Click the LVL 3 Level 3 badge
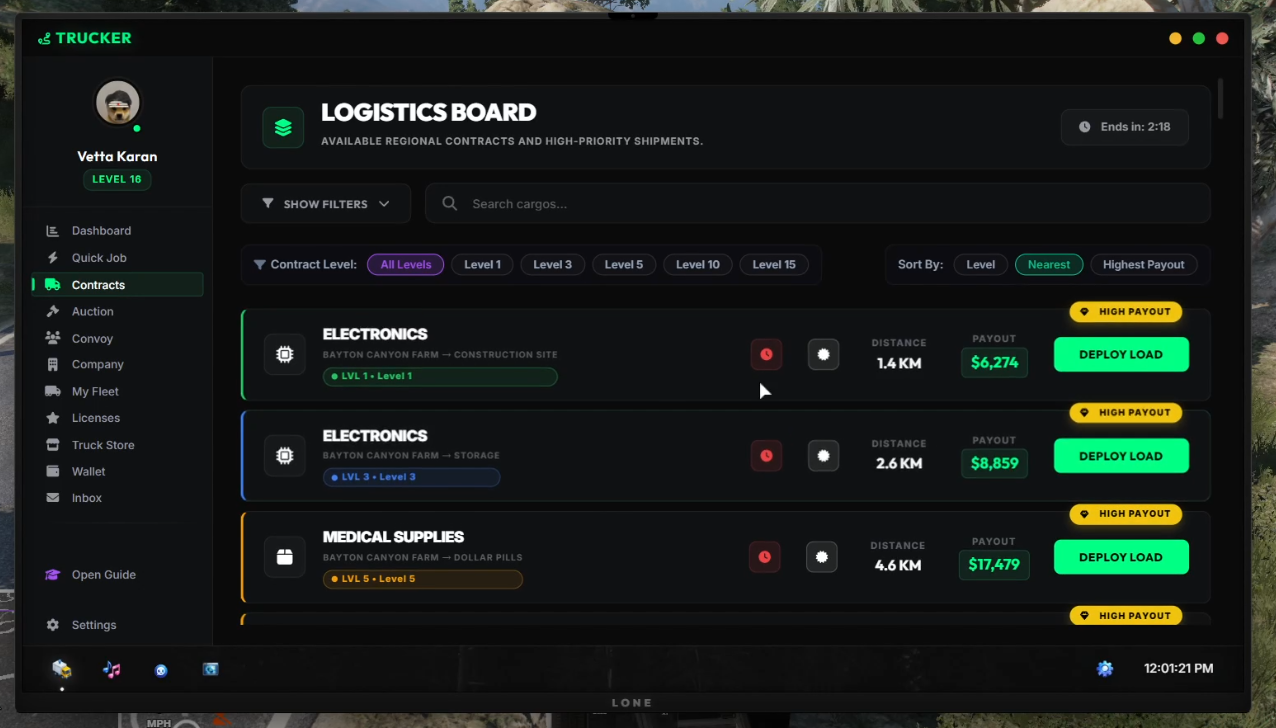 coord(411,477)
